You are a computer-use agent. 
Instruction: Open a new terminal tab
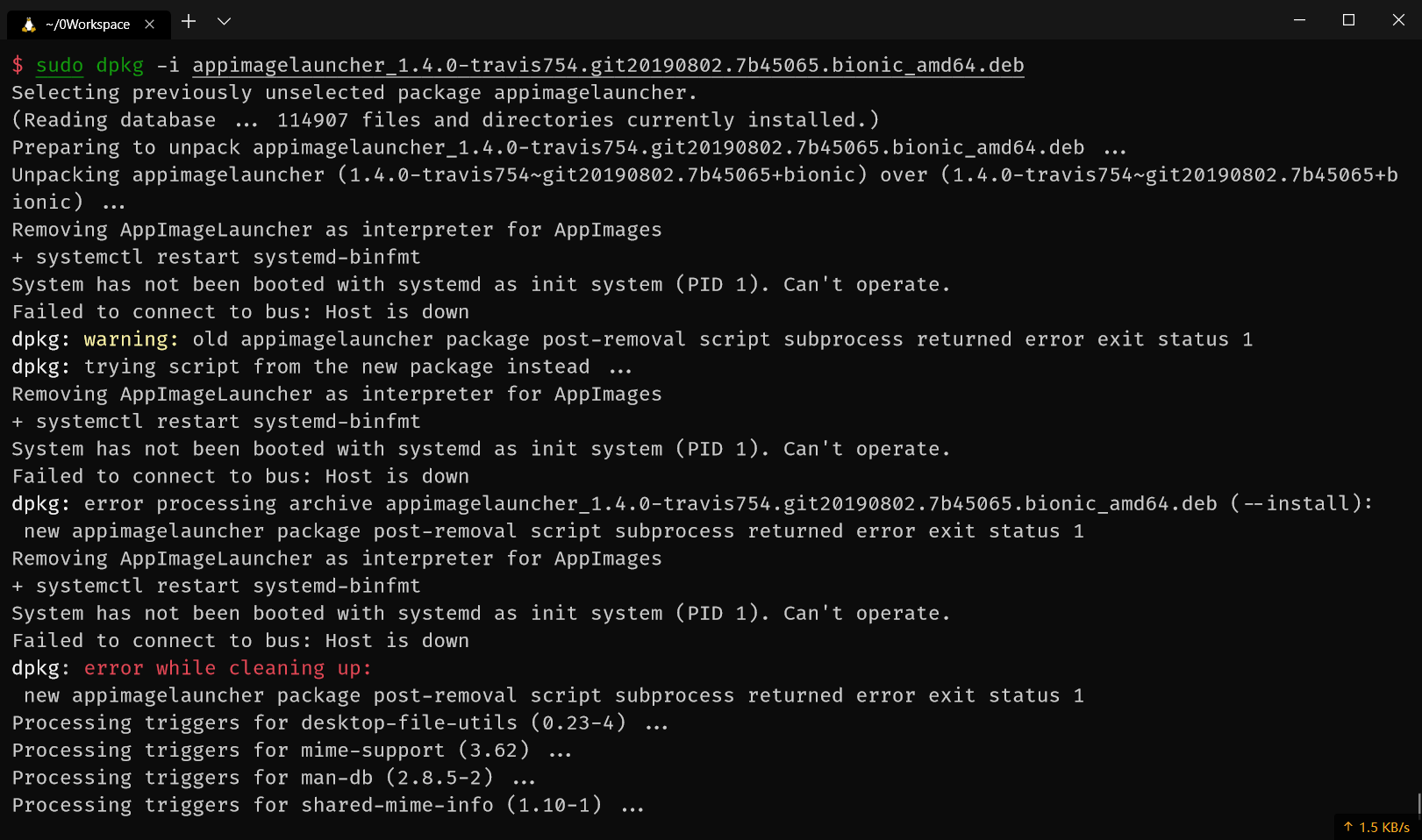(x=188, y=22)
